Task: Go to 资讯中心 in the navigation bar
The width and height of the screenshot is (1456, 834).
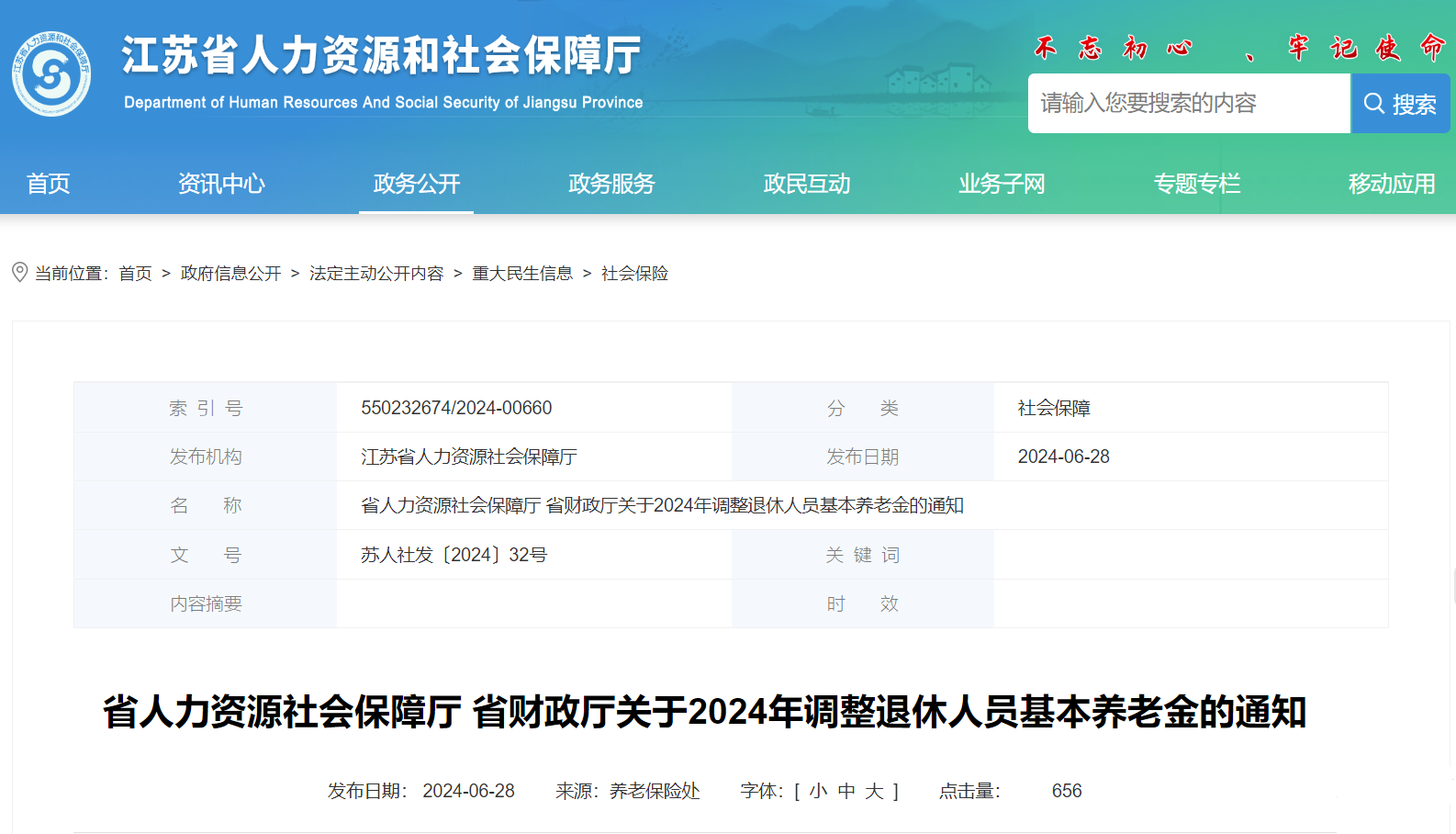Action: pyautogui.click(x=221, y=184)
